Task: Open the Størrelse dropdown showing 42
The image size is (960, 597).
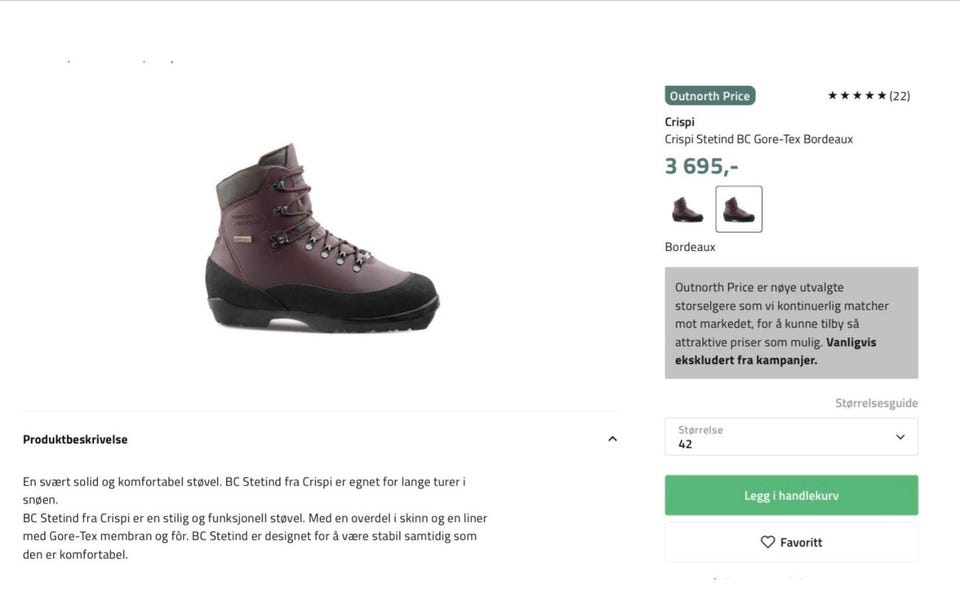Action: pos(780,437)
